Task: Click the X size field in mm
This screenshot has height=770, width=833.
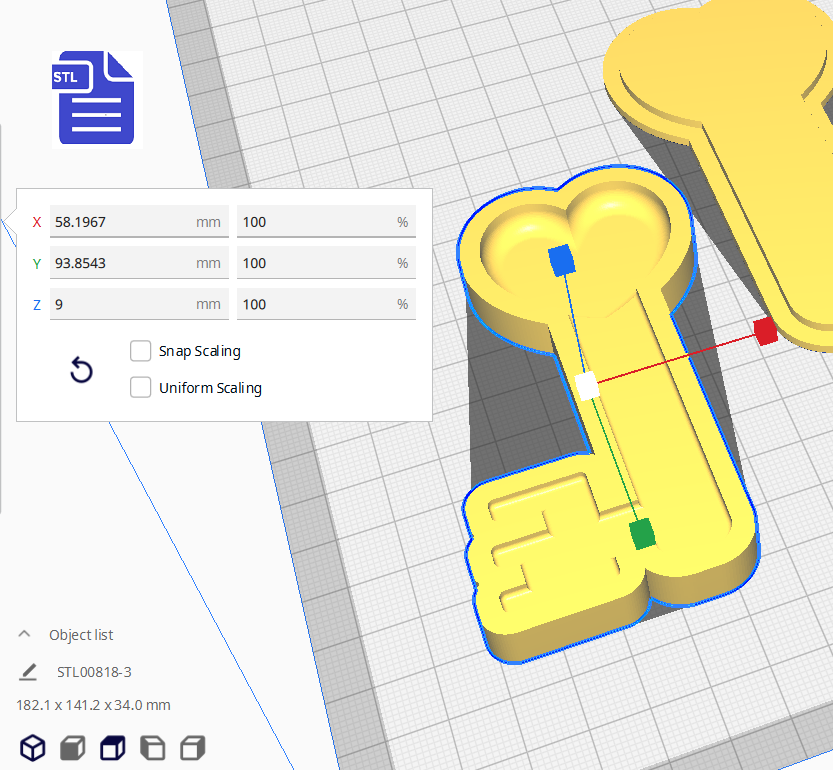Action: tap(120, 222)
